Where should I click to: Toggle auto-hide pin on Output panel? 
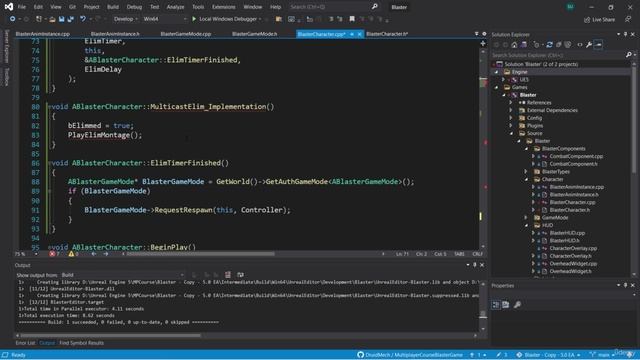click(474, 265)
